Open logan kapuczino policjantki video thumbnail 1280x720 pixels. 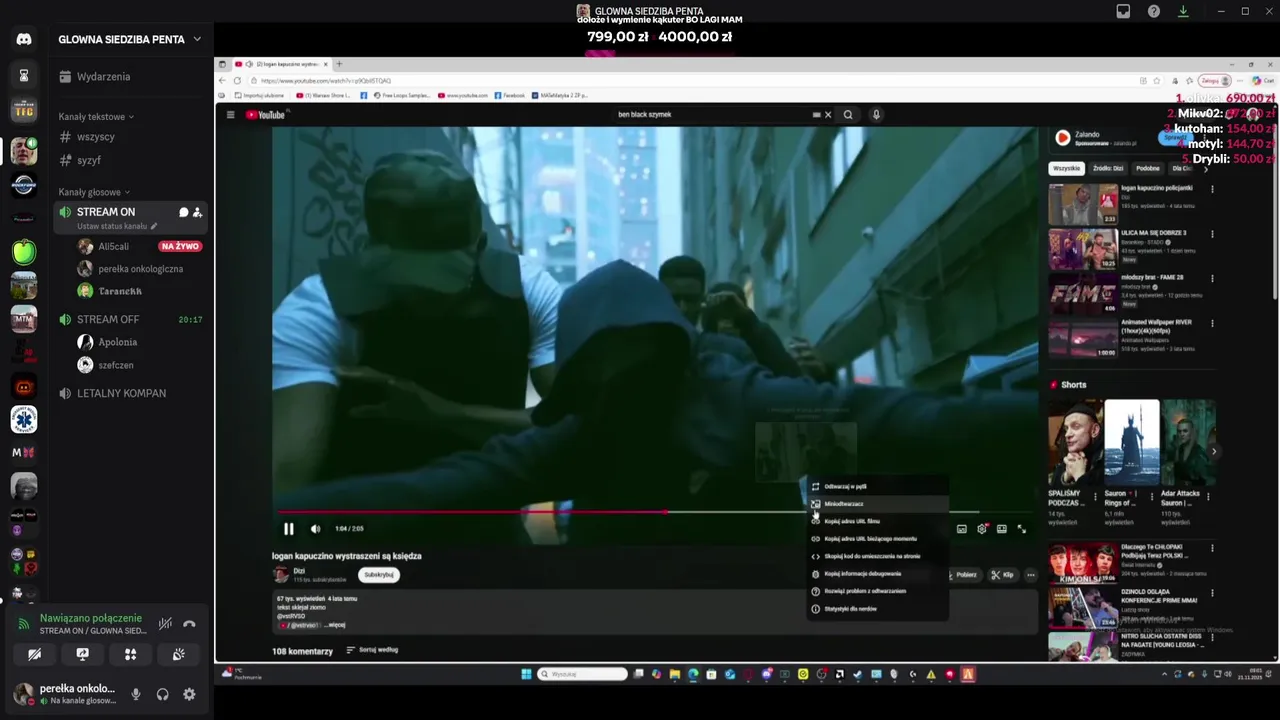point(1082,204)
